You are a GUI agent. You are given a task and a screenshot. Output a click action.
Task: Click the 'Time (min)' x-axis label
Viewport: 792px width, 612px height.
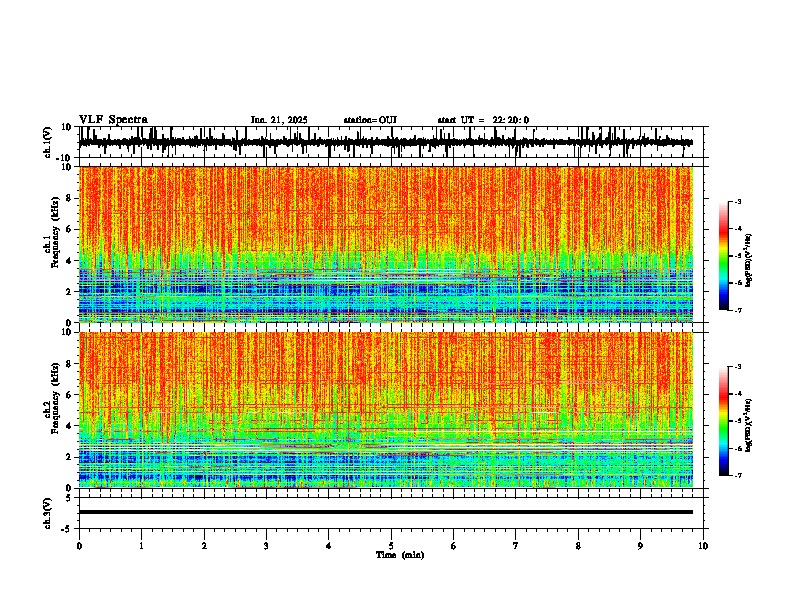click(400, 555)
